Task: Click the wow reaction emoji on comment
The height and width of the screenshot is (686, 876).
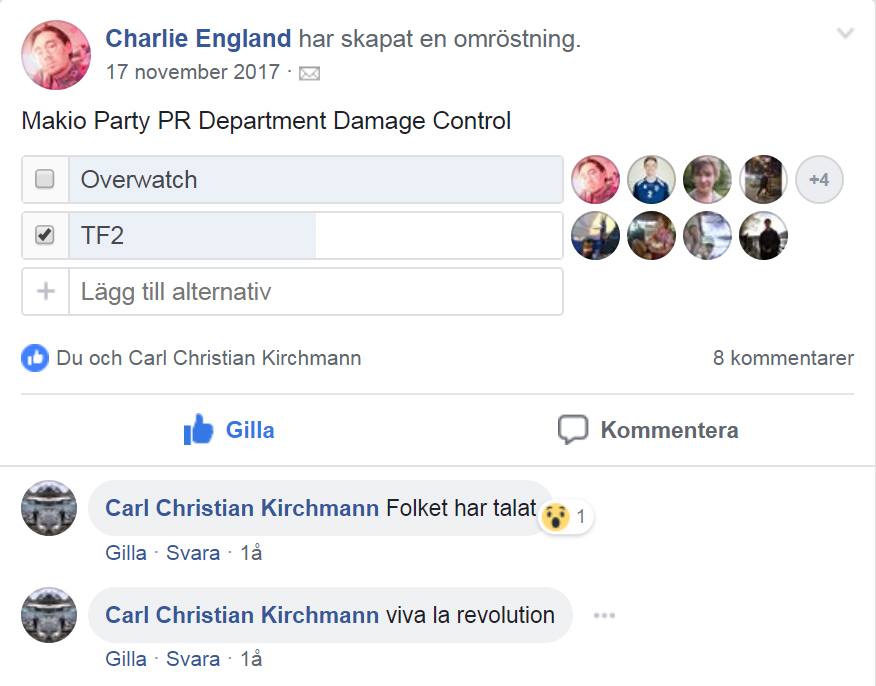Action: tap(555, 517)
